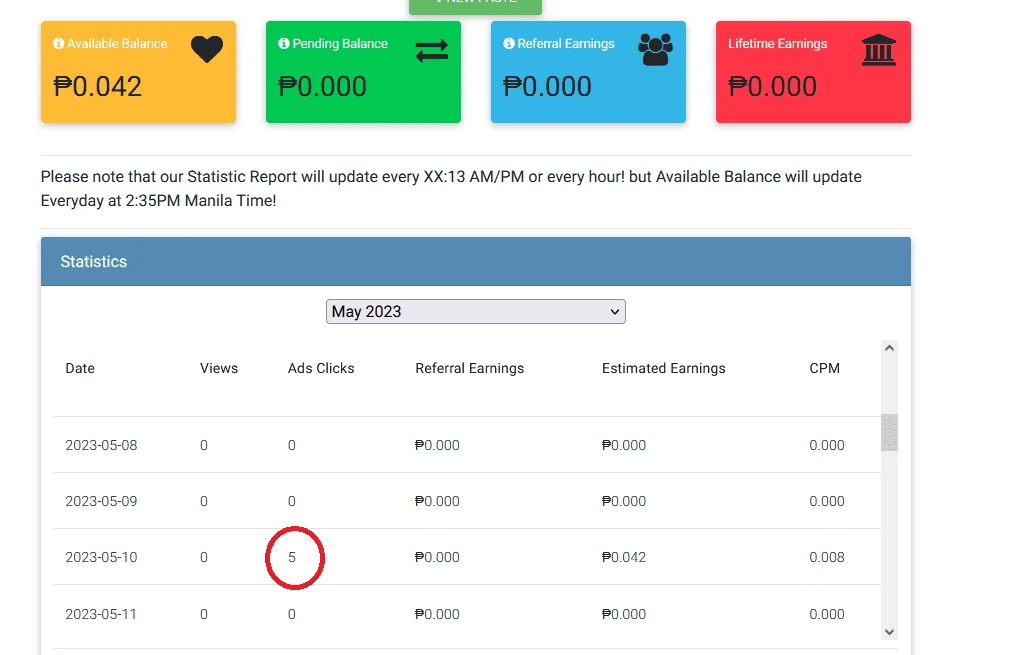
Task: Click the Views column header
Action: (x=219, y=368)
